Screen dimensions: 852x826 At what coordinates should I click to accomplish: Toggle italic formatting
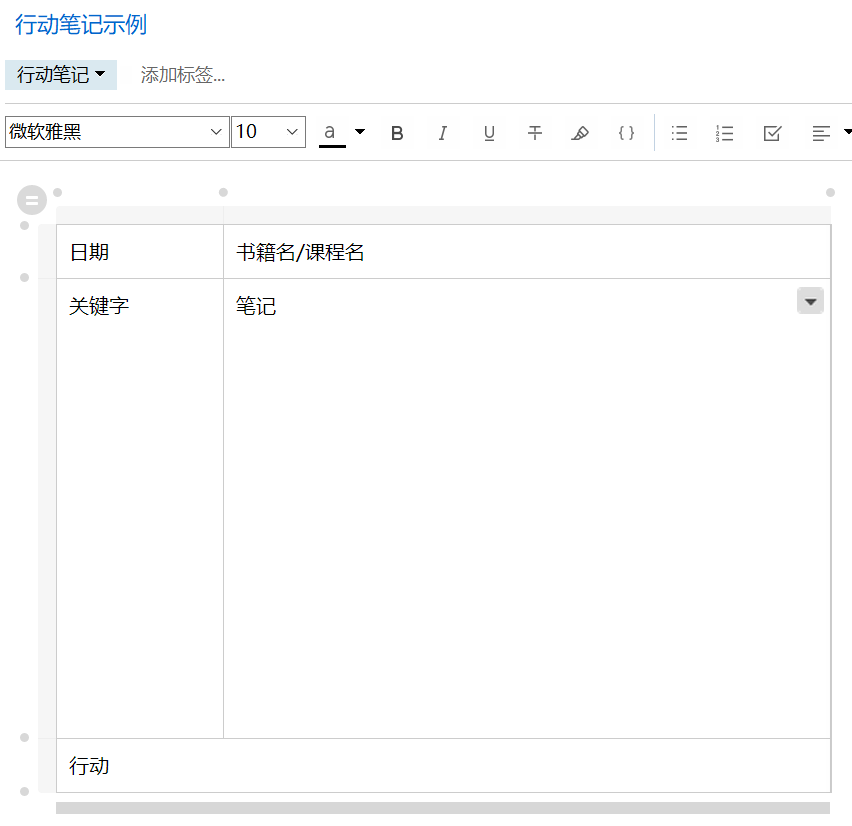[x=443, y=133]
